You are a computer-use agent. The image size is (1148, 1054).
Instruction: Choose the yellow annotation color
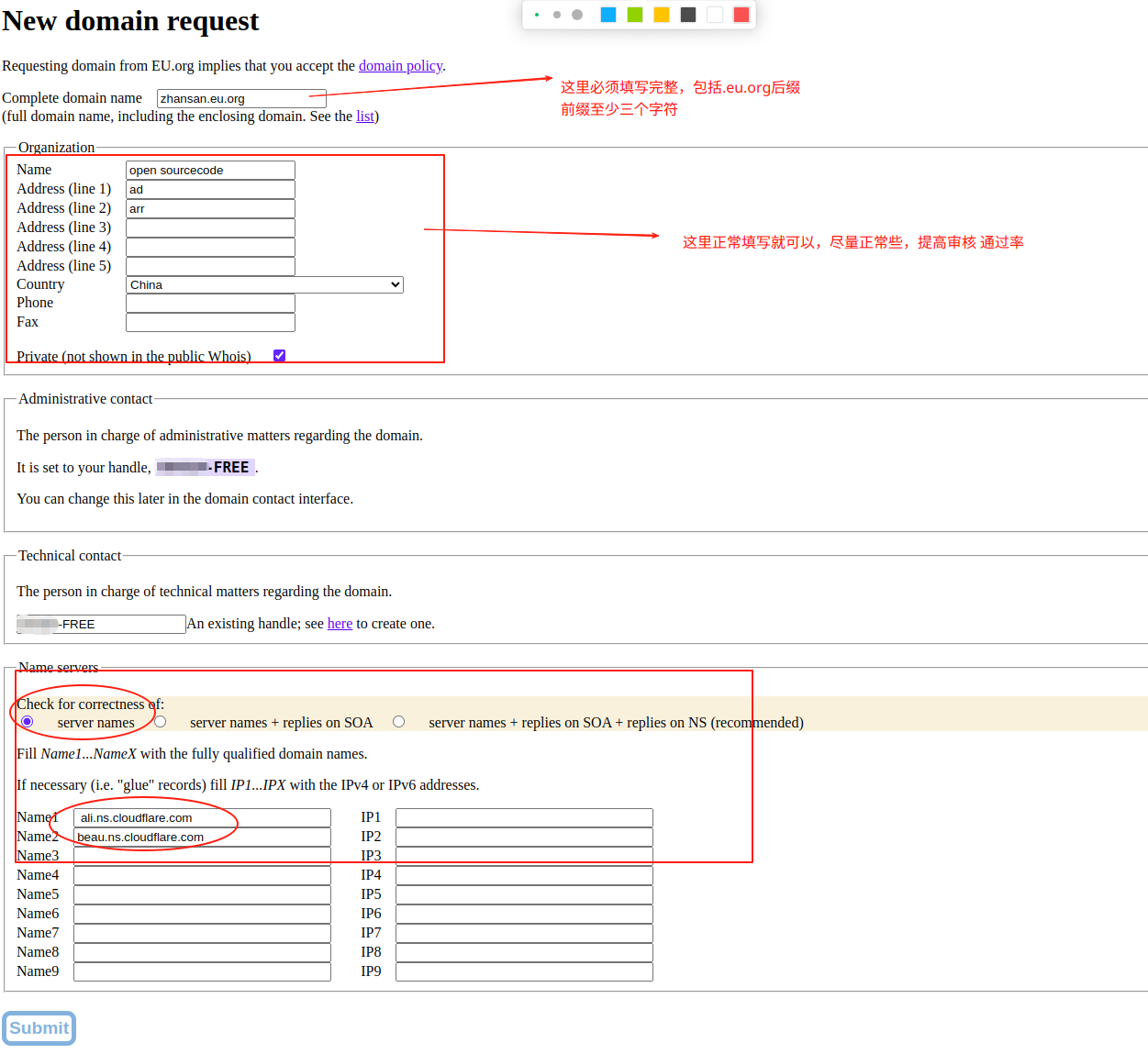point(661,15)
